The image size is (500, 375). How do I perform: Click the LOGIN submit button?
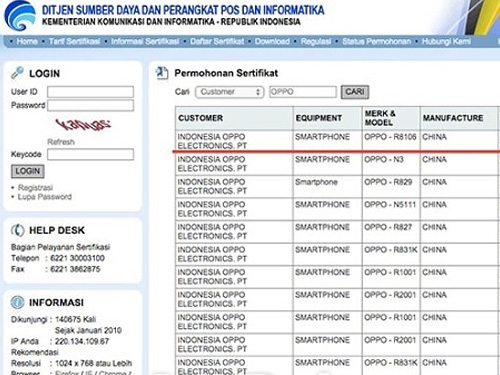point(28,171)
